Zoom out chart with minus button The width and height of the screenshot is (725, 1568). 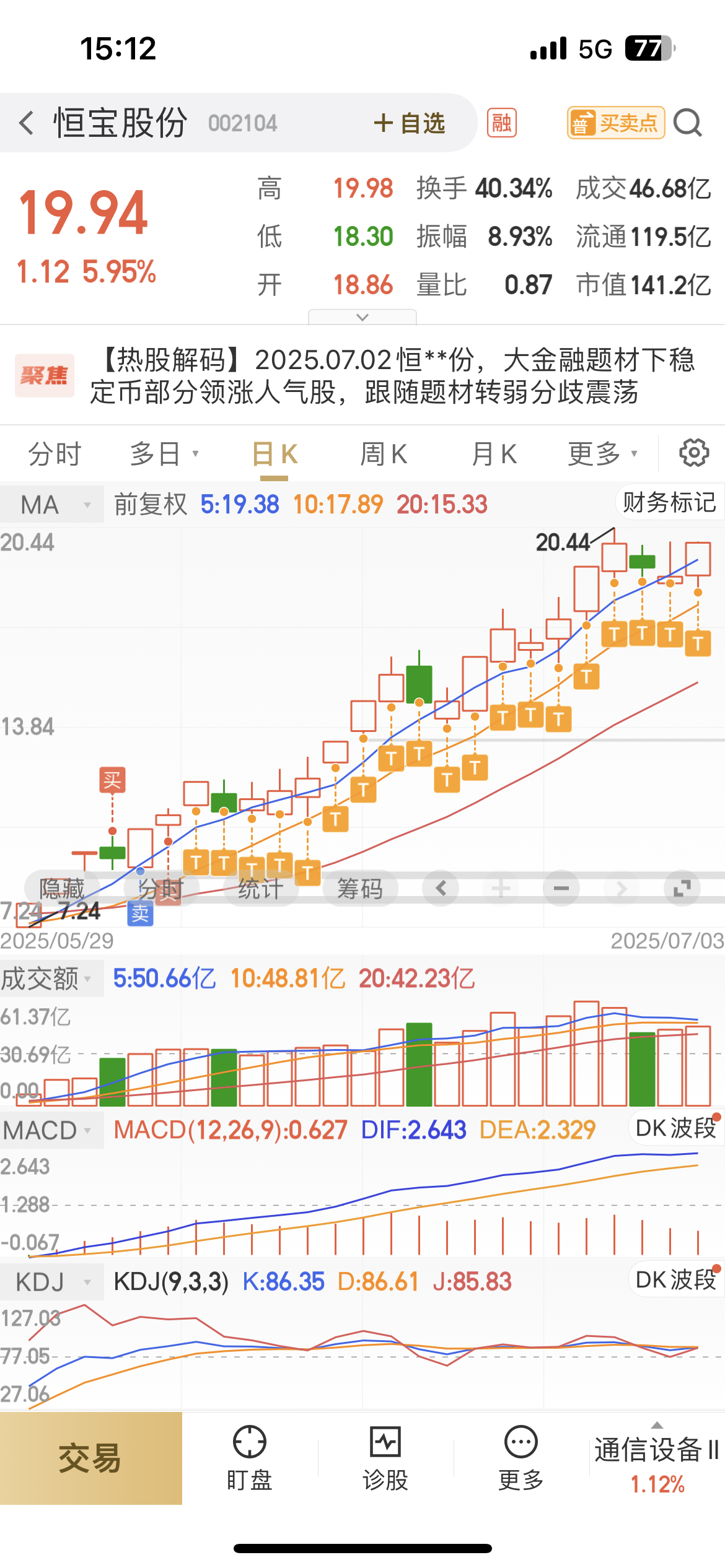(561, 889)
